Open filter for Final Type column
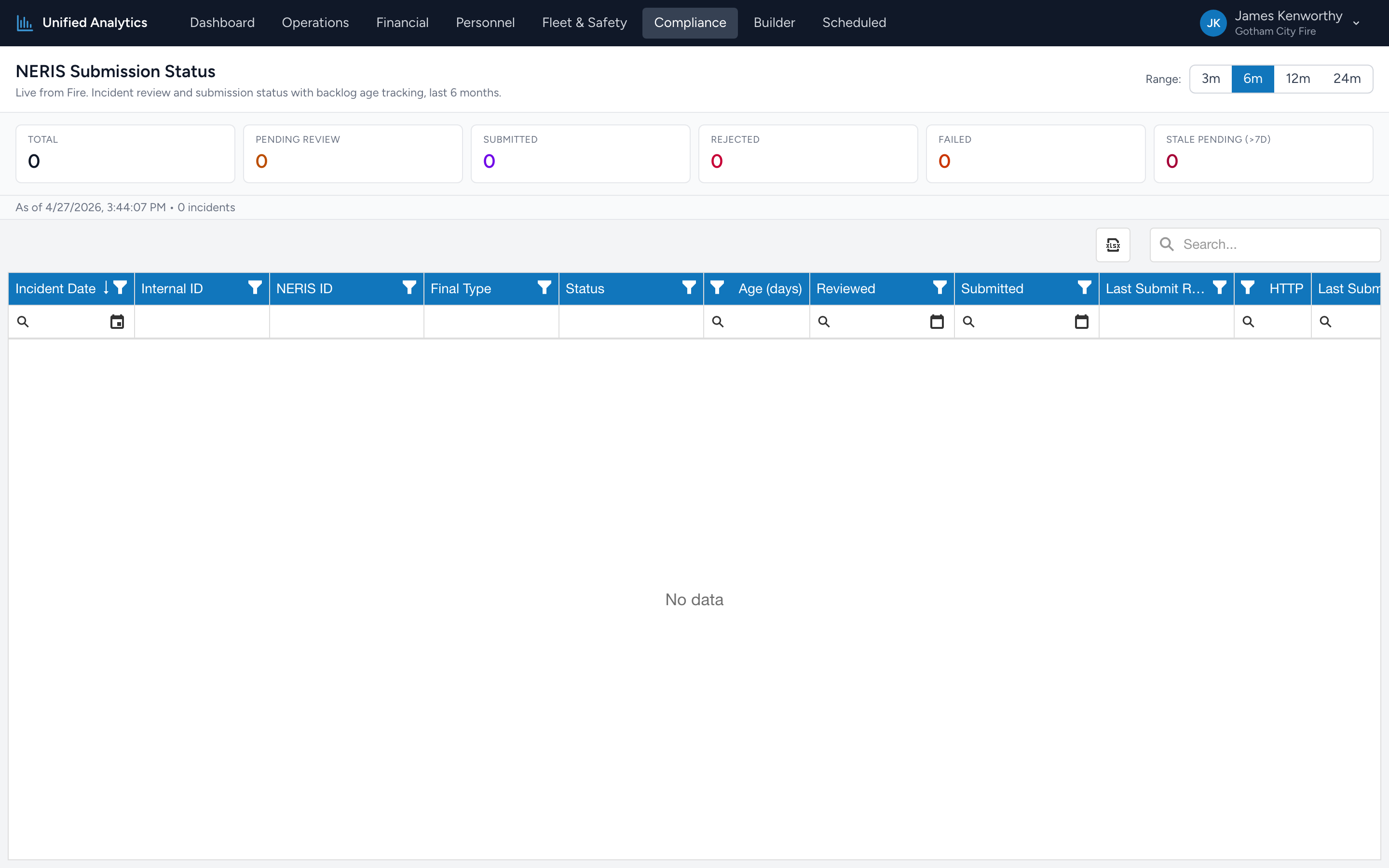Screen dimensions: 1389x868 tap(544, 287)
